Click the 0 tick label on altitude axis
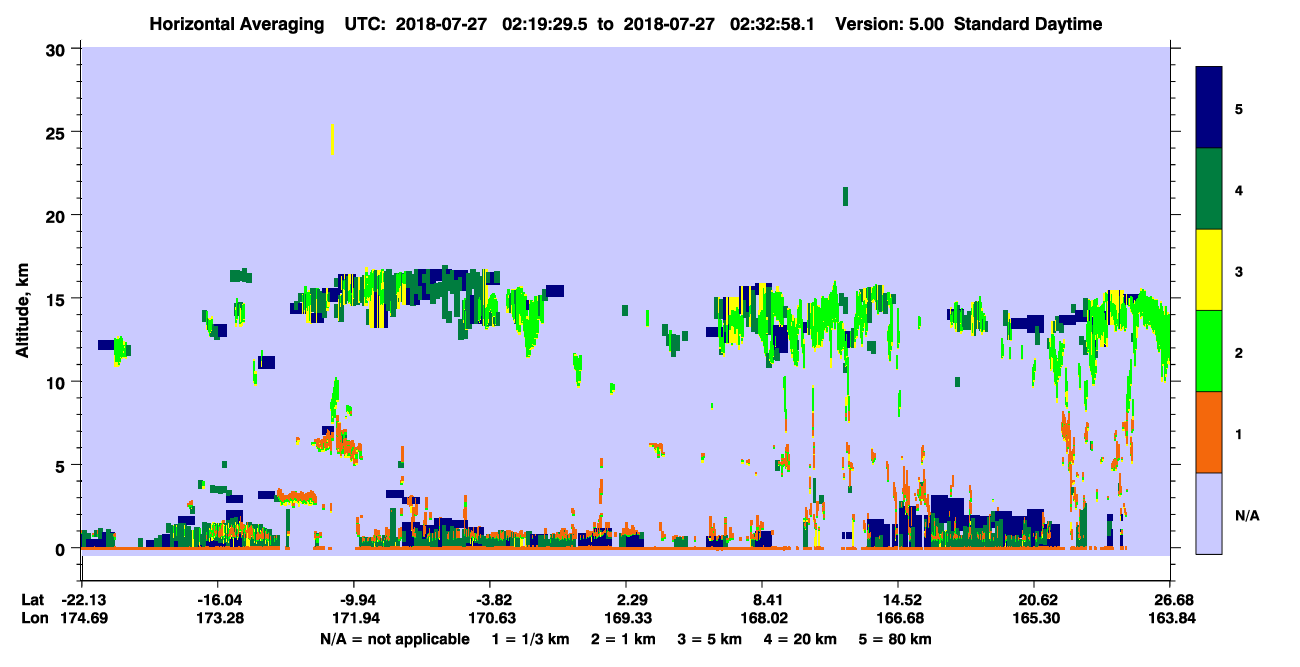1300x667 pixels. pyautogui.click(x=62, y=549)
